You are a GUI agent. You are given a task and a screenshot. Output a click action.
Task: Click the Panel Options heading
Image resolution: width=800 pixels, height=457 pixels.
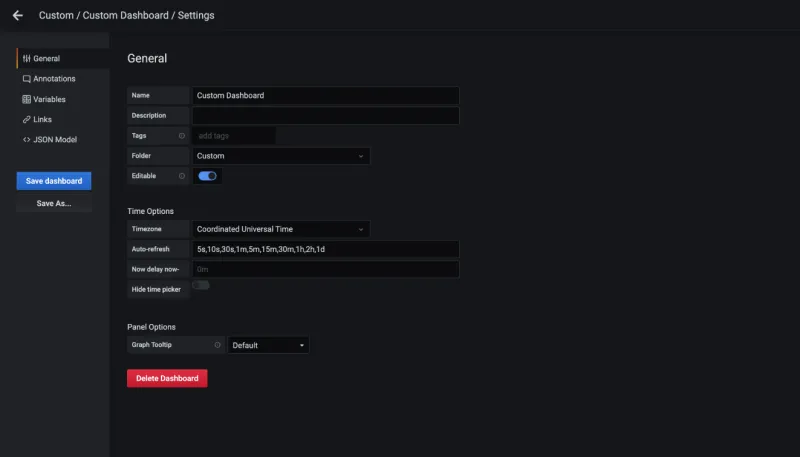pyautogui.click(x=151, y=327)
